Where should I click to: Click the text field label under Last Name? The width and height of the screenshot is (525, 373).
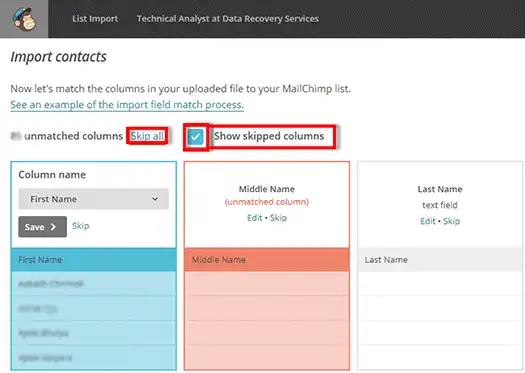pyautogui.click(x=440, y=205)
